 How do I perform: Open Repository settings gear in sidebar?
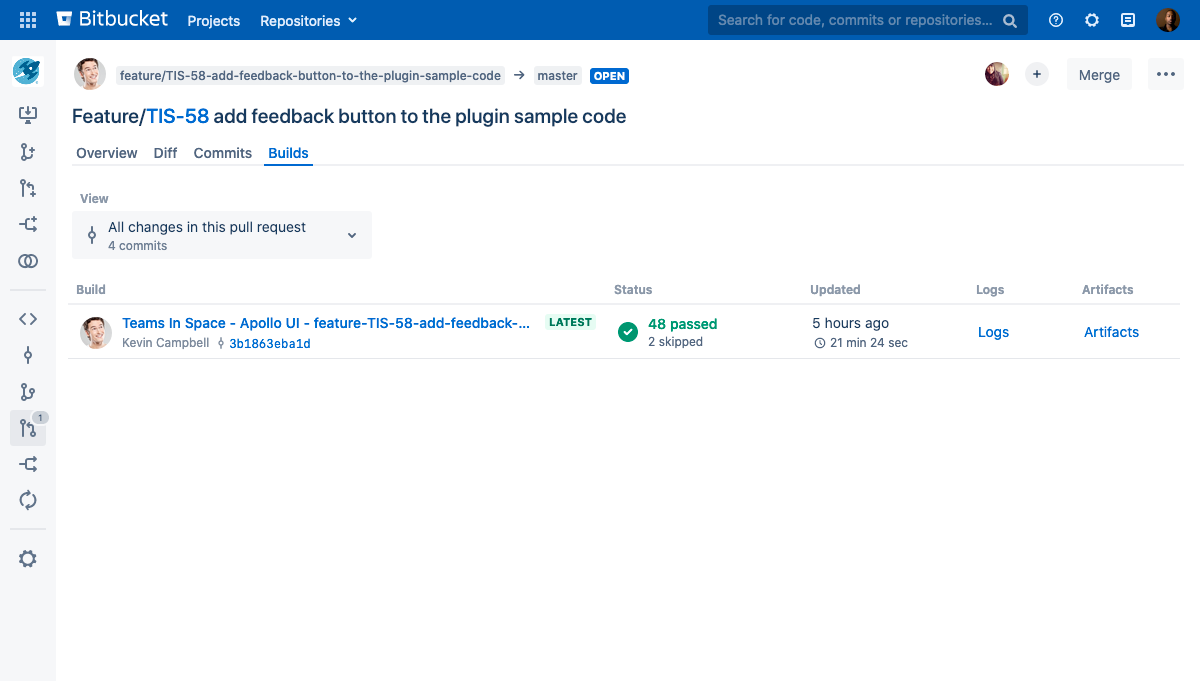click(28, 559)
